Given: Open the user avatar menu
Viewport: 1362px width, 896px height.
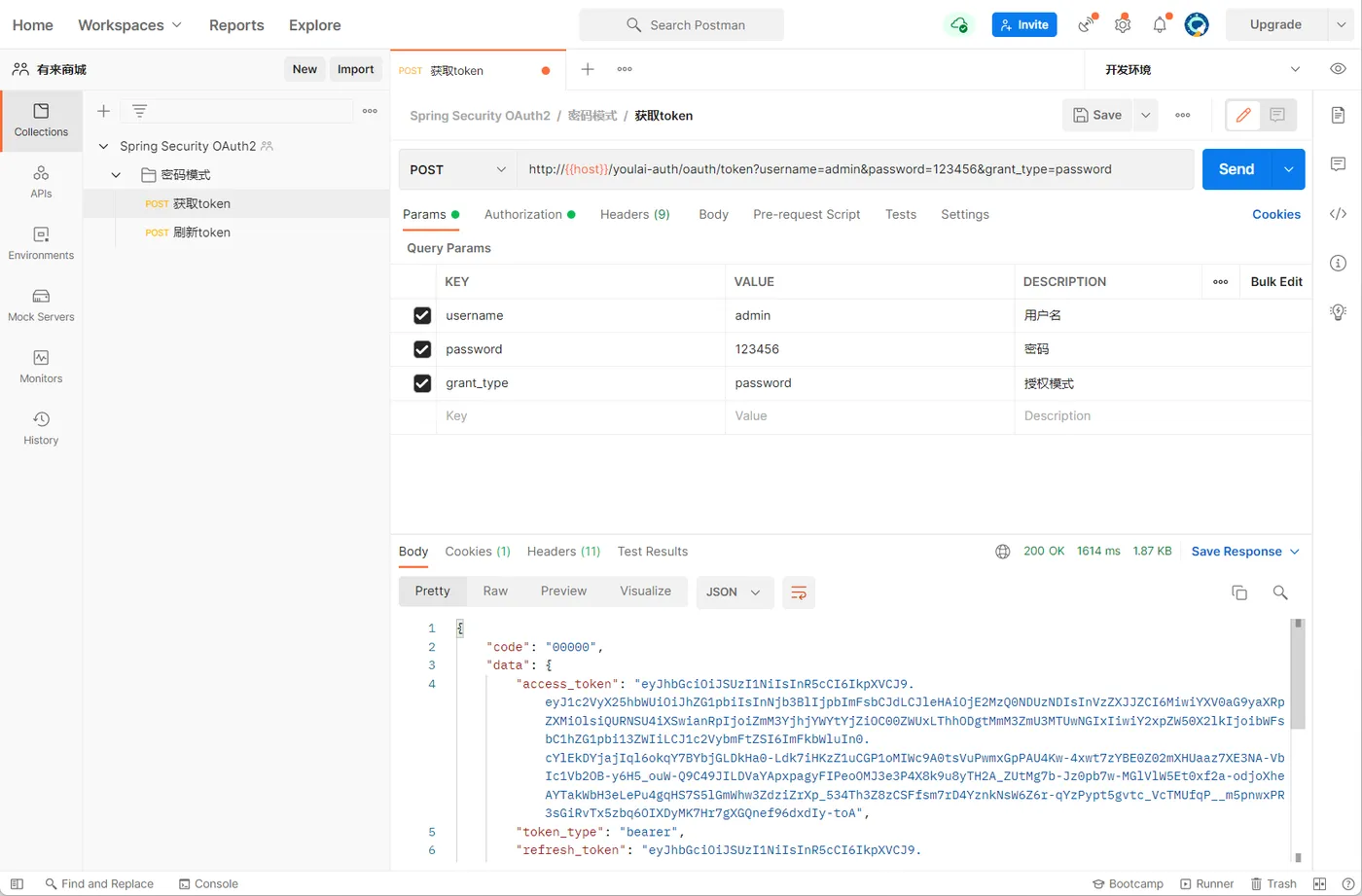Looking at the screenshot, I should tap(1197, 24).
